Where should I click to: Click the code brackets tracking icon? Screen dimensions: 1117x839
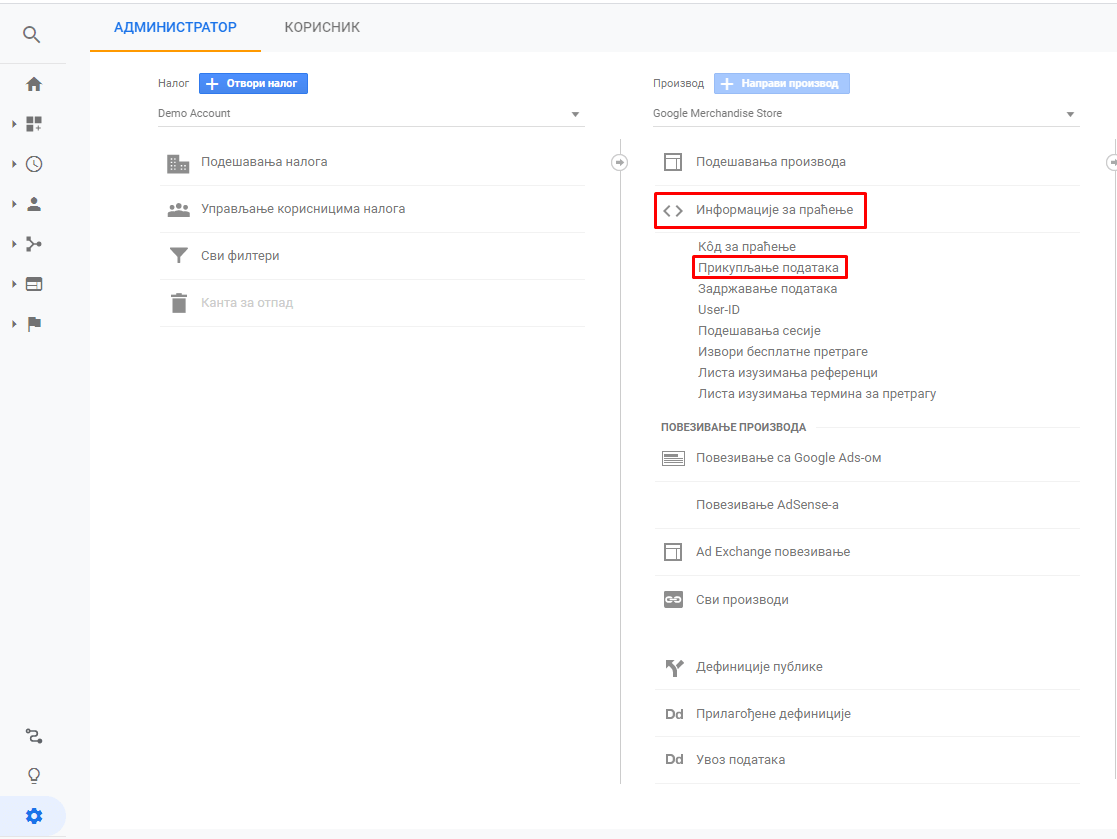[672, 211]
